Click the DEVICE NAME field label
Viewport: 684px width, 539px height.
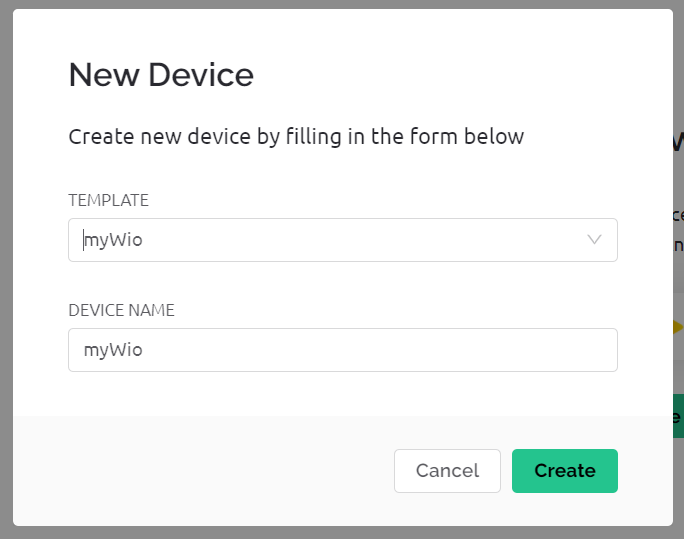121,310
